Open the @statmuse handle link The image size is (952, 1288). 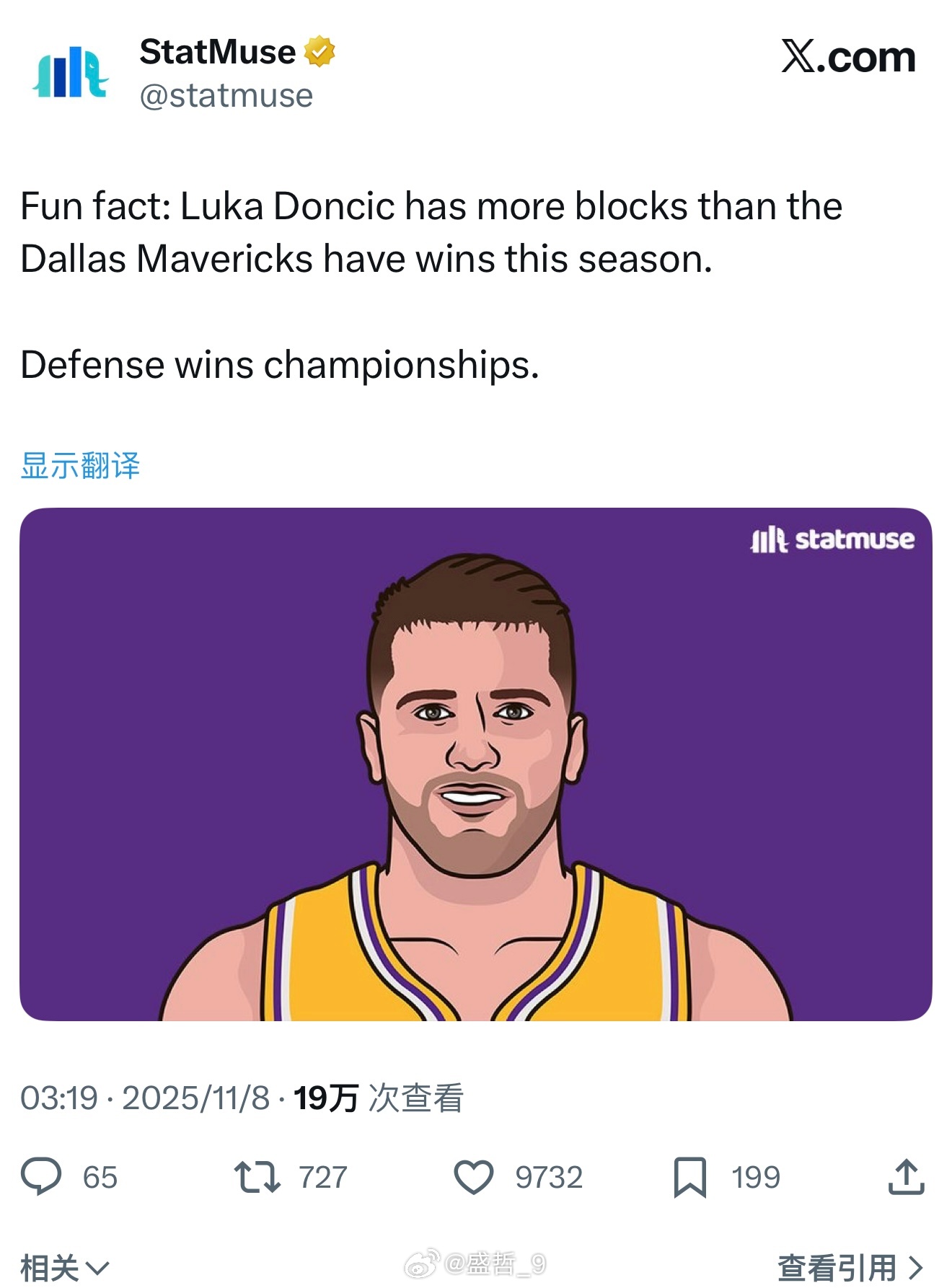pos(226,96)
